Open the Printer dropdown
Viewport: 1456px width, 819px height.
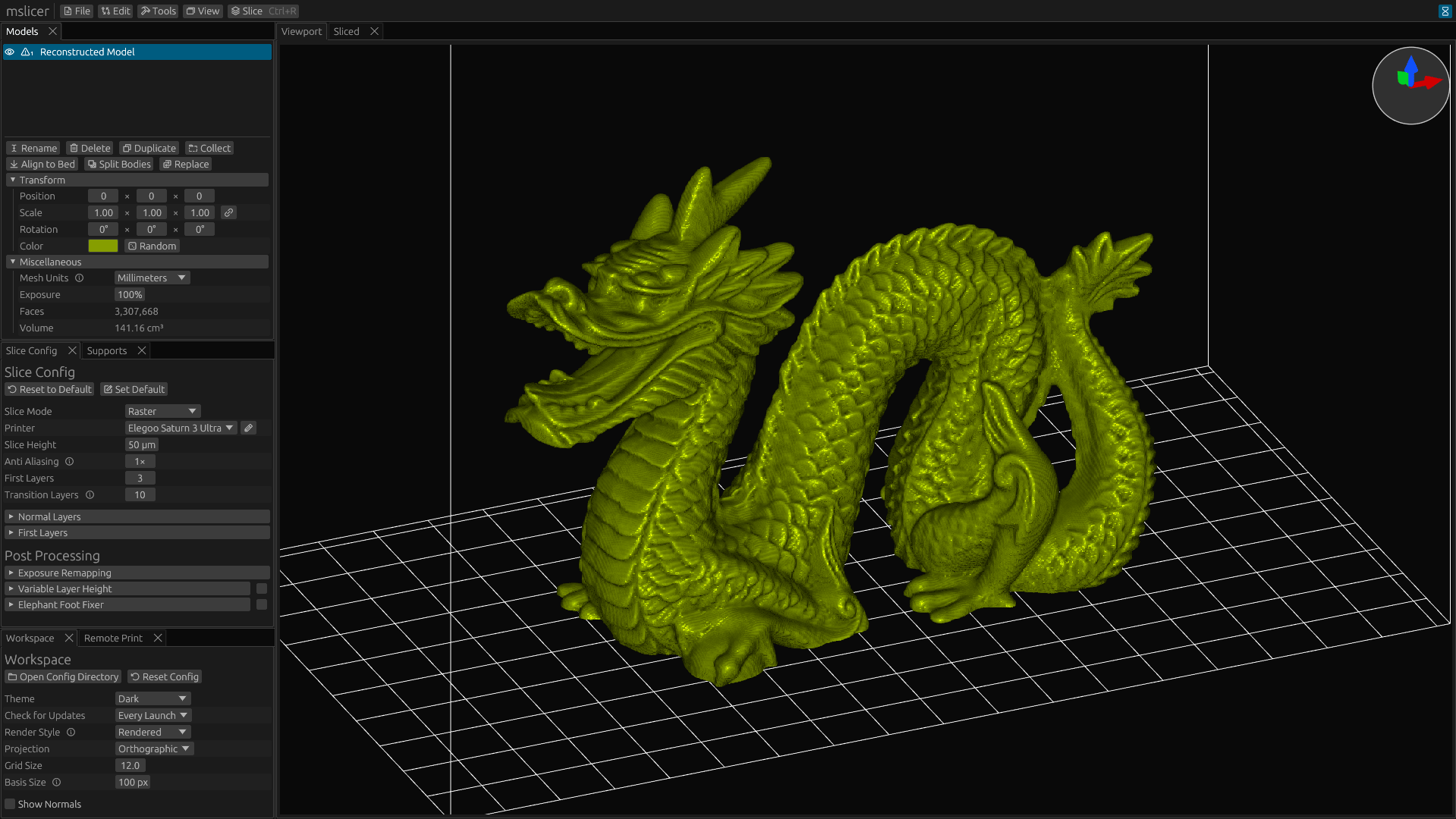[181, 428]
